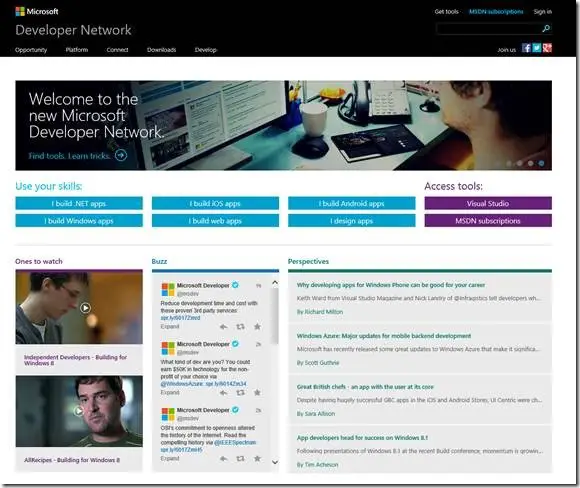Play the Independent Developers video
Image resolution: width=580 pixels, height=488 pixels.
point(85,307)
